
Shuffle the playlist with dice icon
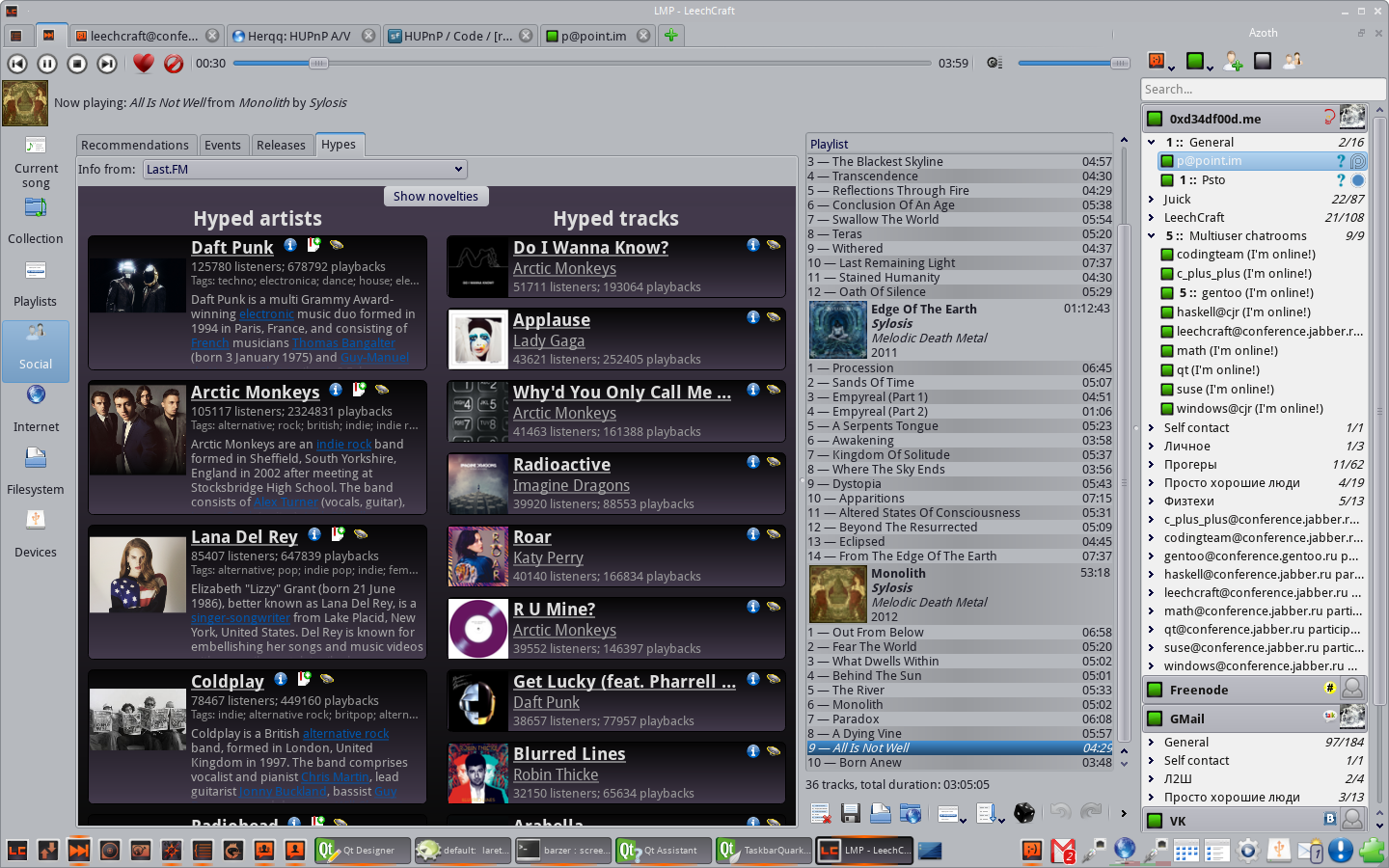(1024, 814)
